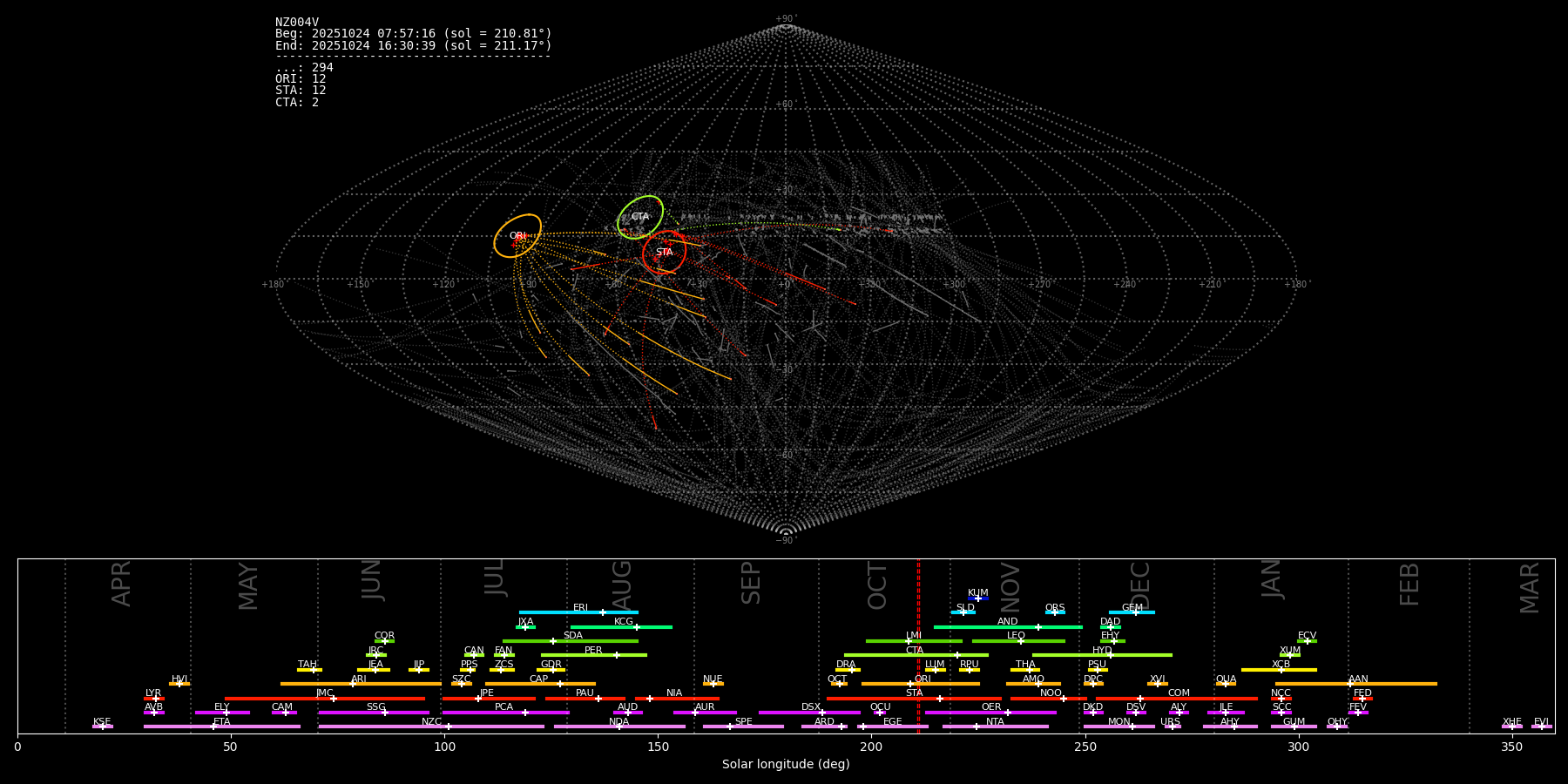Click the blue KUM shower bar
The width and height of the screenshot is (1568, 784).
pyautogui.click(x=978, y=598)
